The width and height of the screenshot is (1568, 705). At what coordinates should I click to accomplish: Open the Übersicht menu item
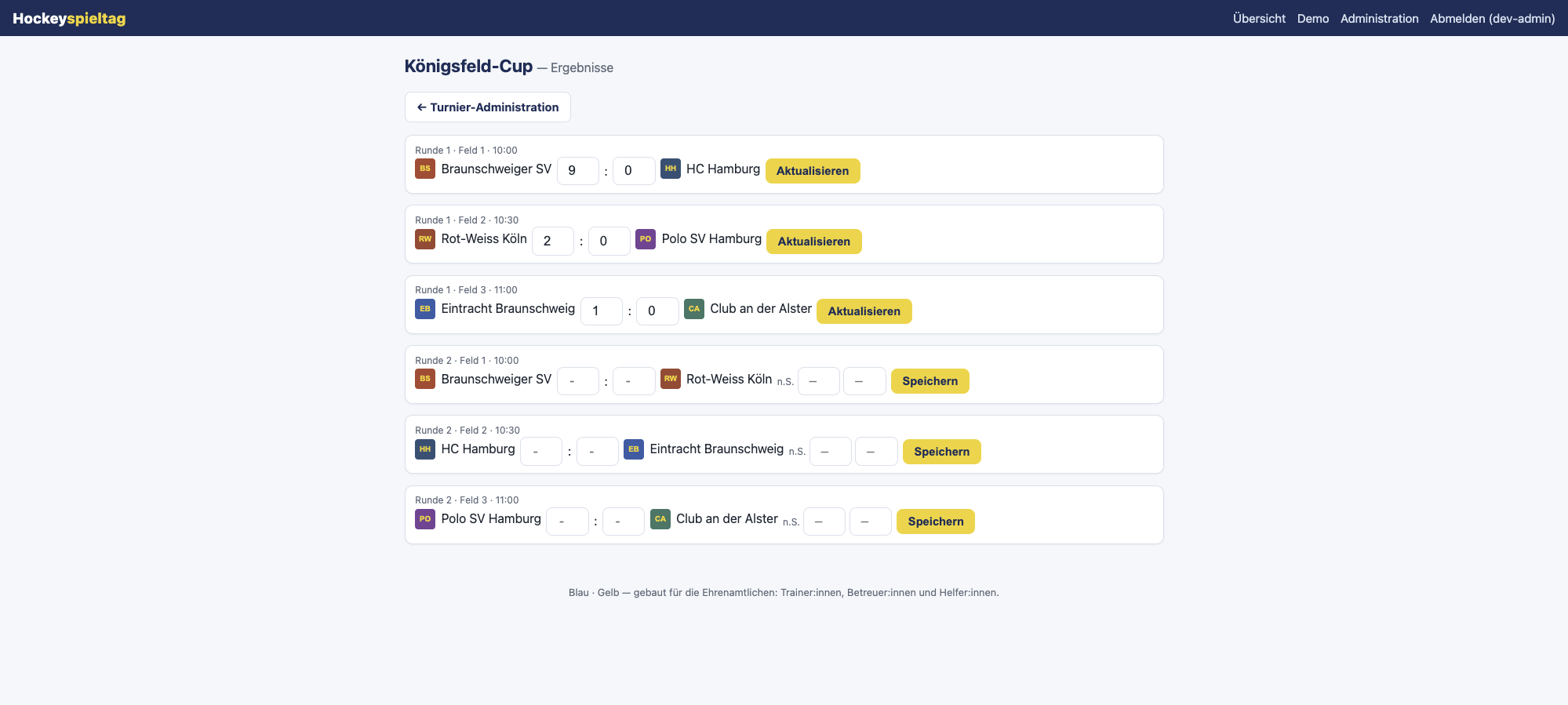pos(1259,18)
